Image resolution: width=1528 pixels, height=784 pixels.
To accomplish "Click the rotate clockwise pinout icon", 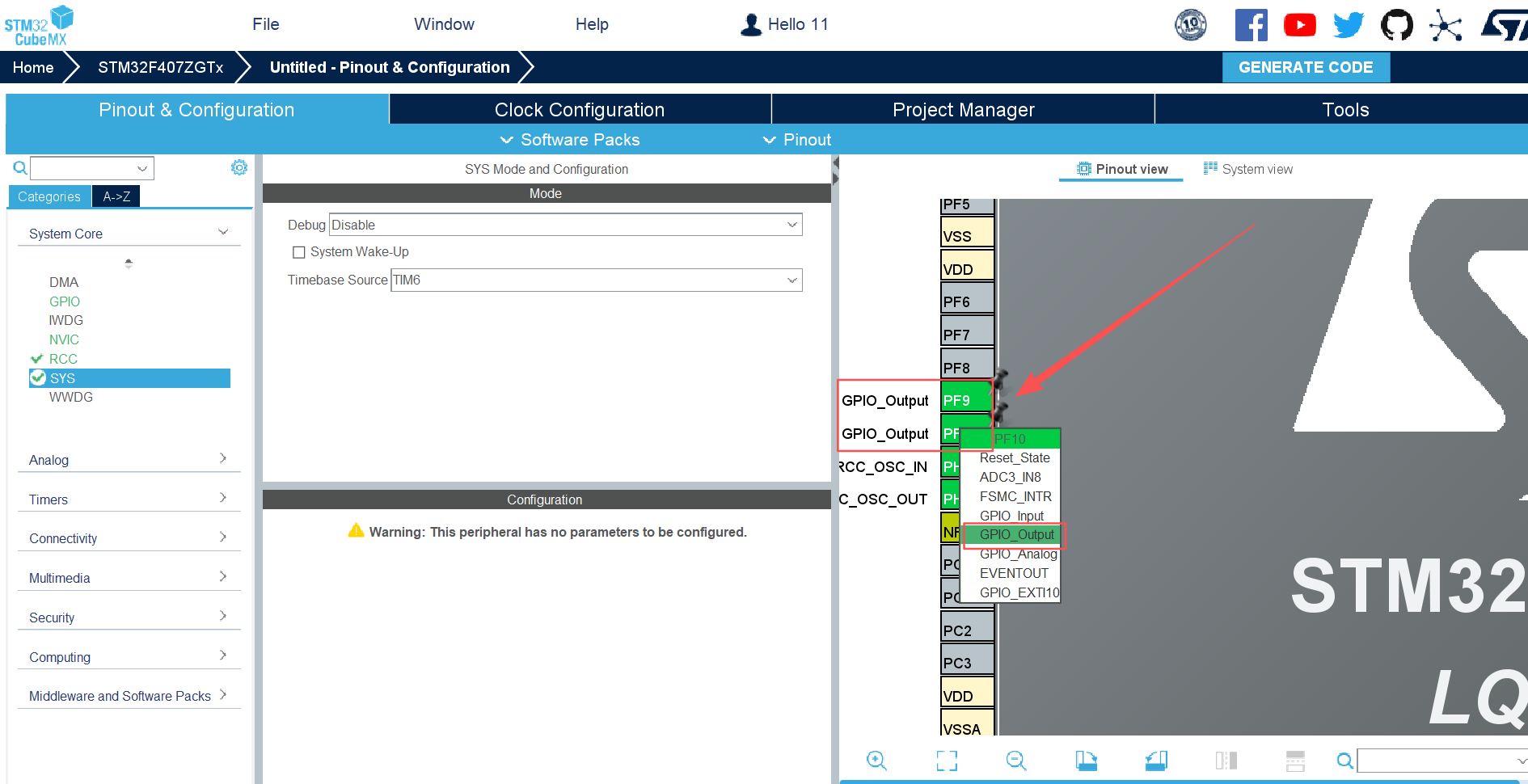I will [1087, 761].
